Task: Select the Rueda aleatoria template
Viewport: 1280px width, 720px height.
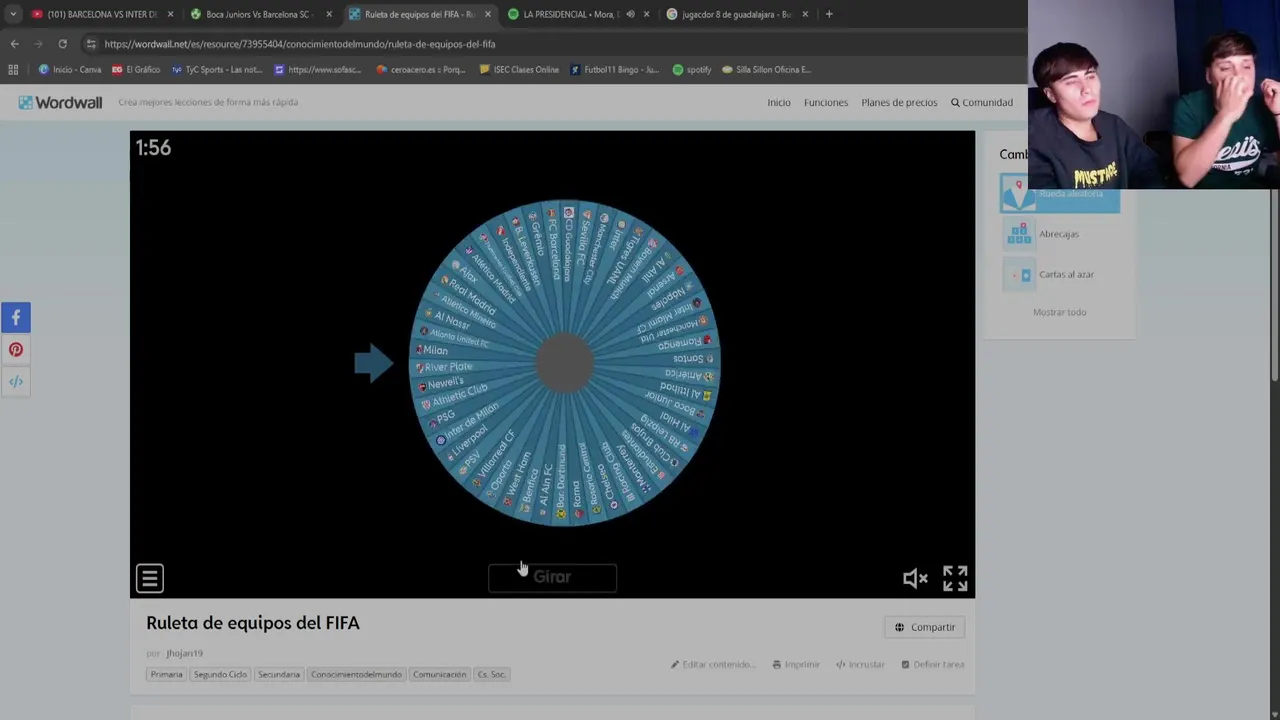Action: tap(1059, 193)
